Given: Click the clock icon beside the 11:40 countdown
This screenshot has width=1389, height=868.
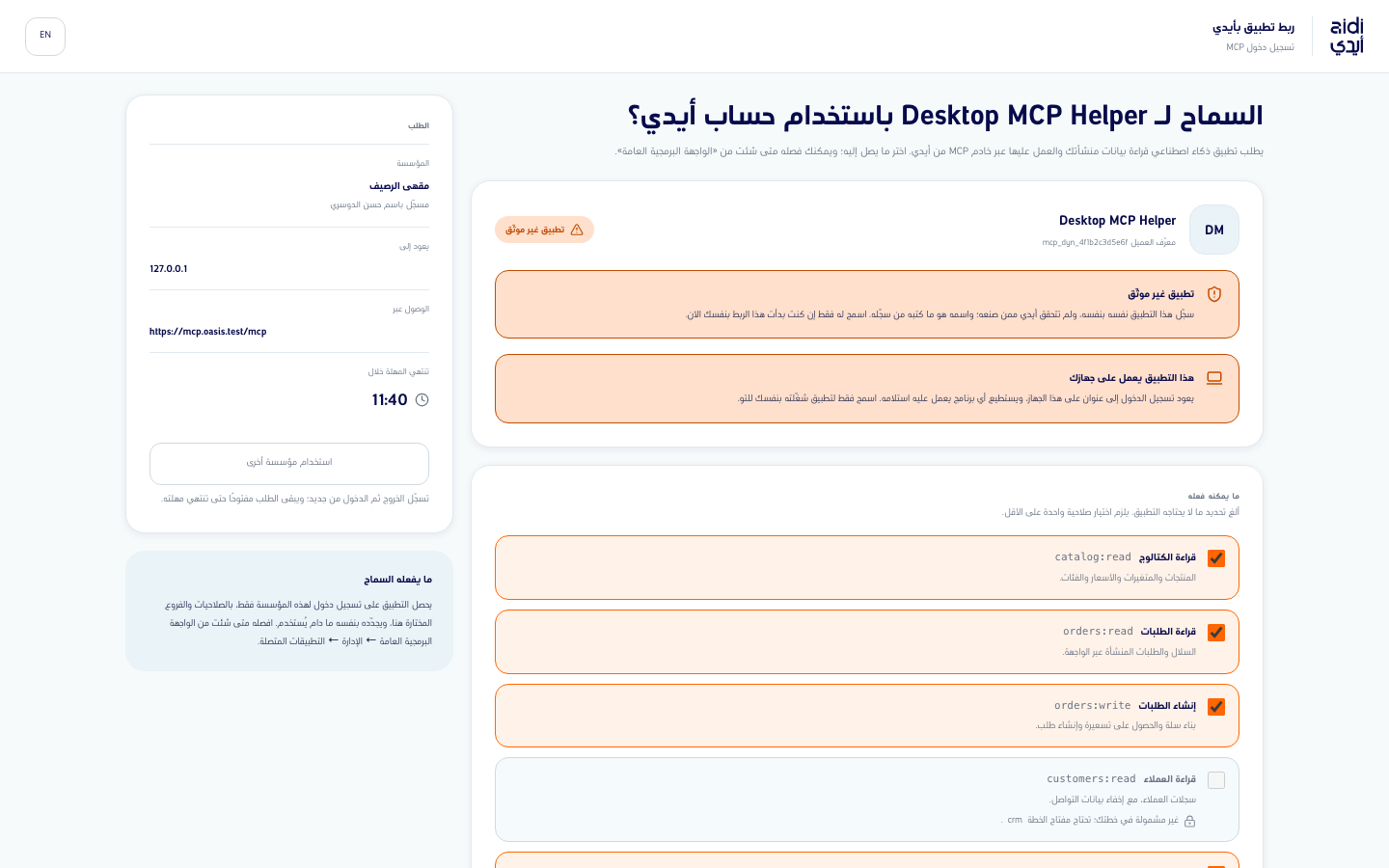Looking at the screenshot, I should [422, 400].
